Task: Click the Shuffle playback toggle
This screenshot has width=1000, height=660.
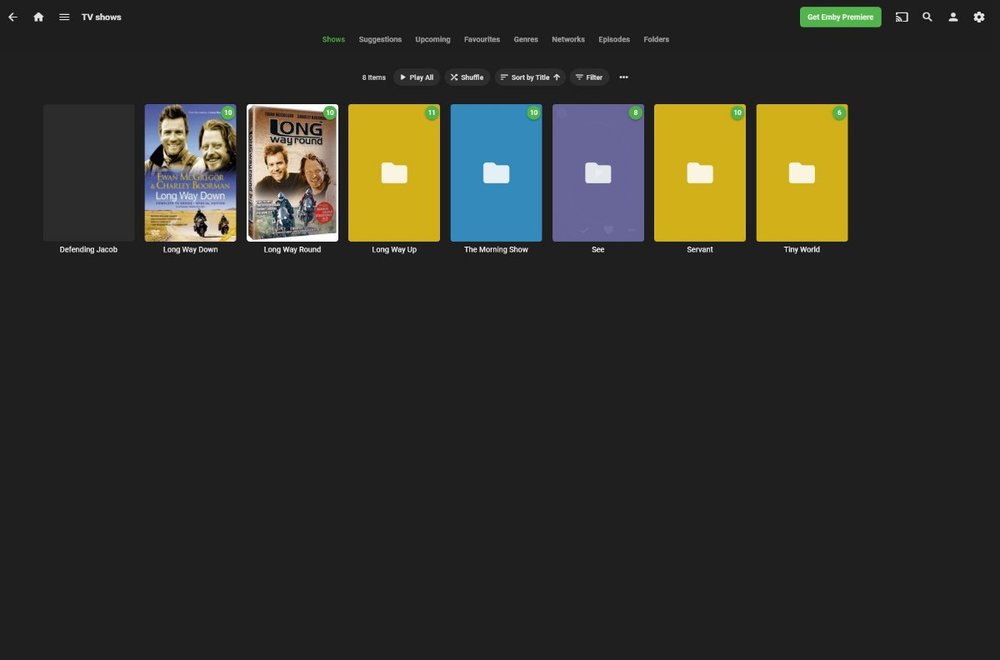Action: click(466, 76)
